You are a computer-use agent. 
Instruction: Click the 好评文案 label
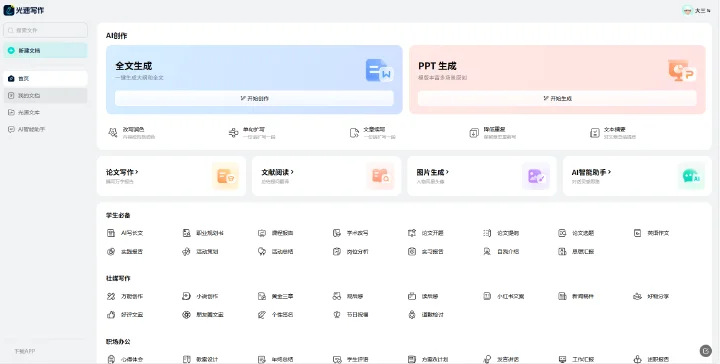click(132, 315)
